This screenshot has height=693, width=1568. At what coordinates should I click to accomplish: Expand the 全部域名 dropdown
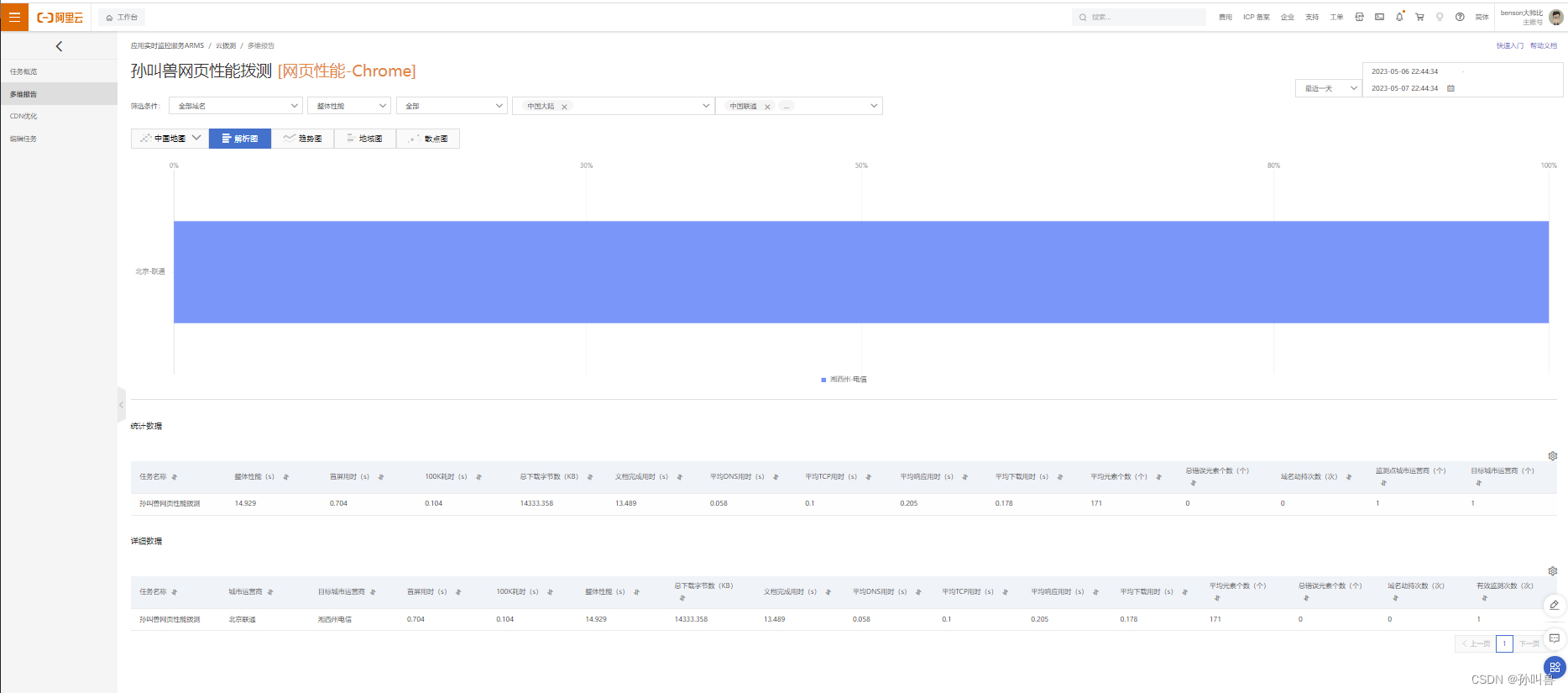point(236,106)
